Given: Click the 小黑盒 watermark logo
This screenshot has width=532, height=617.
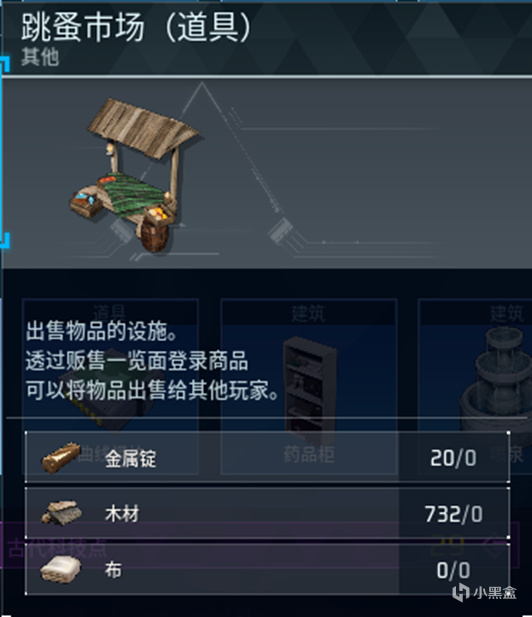Looking at the screenshot, I should (x=484, y=593).
